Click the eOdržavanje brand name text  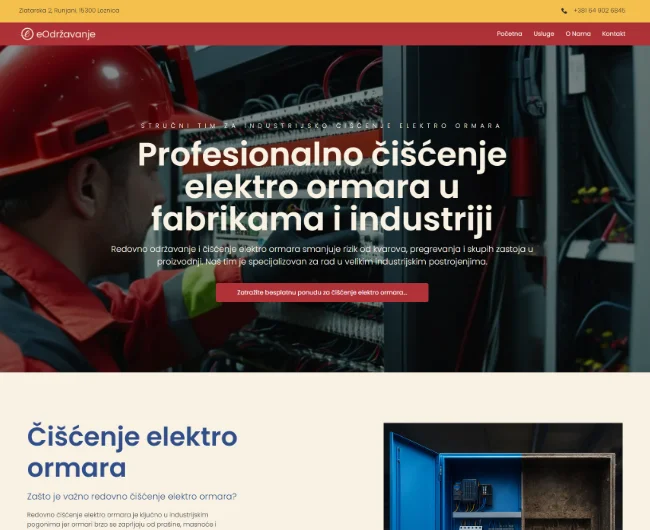click(x=66, y=34)
